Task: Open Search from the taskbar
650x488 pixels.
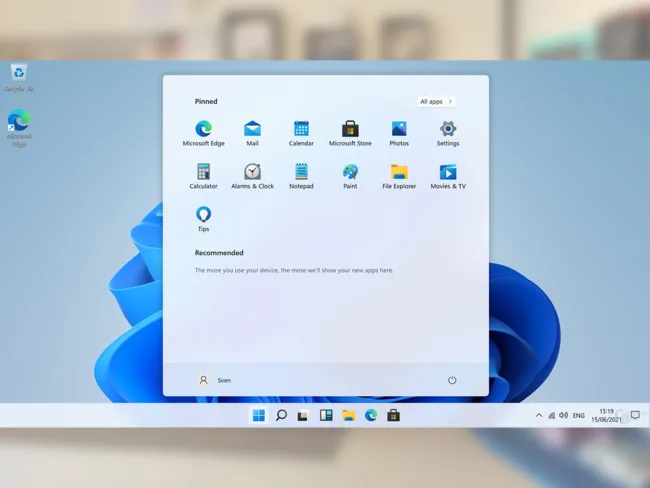Action: click(x=281, y=415)
